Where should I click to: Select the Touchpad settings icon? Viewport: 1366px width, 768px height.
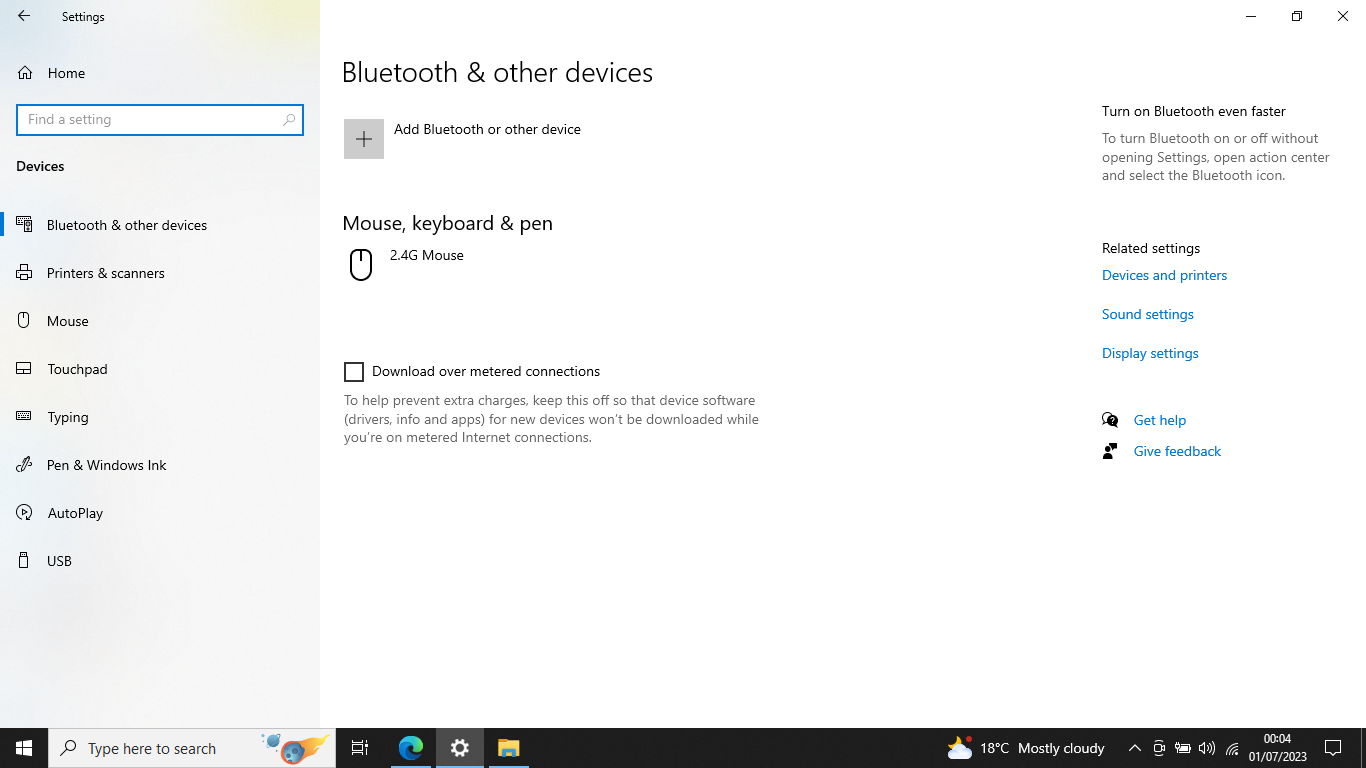[x=23, y=368]
